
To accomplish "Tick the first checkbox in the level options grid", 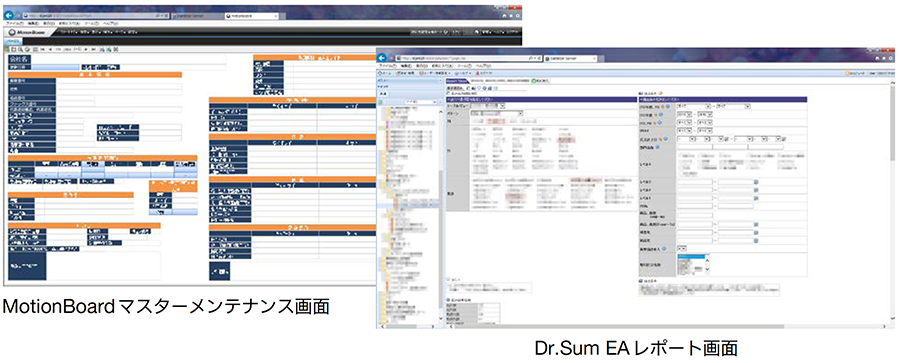I will pos(680,156).
